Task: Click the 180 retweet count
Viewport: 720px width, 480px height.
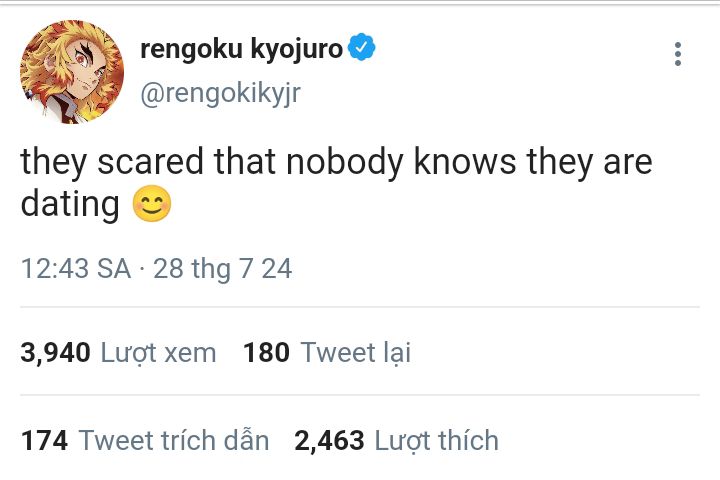Action: [266, 352]
